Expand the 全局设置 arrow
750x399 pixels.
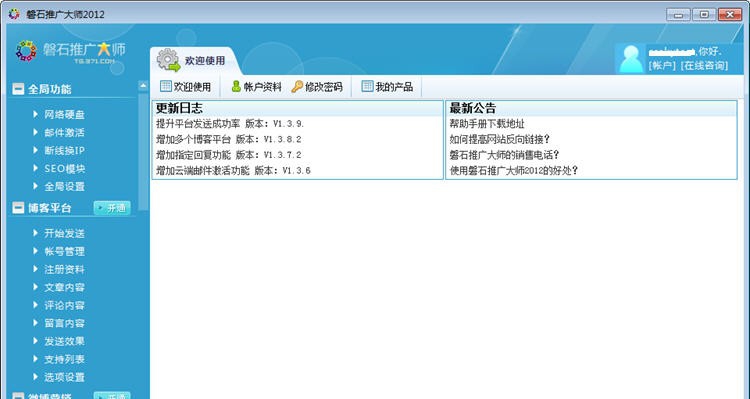click(35, 186)
